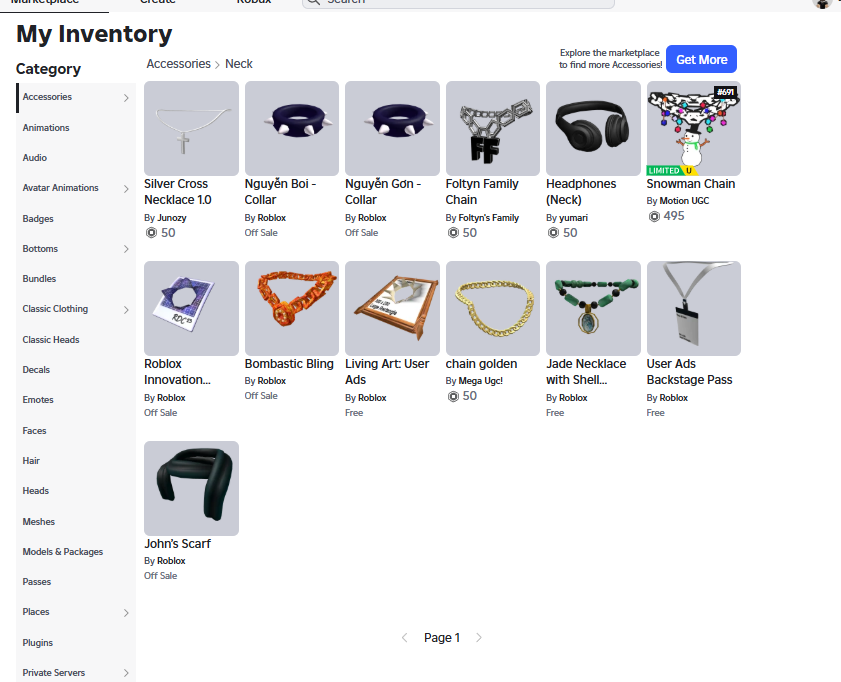Image resolution: width=841 pixels, height=682 pixels.
Task: Expand the Avatar Animations chevron
Action: 126,189
